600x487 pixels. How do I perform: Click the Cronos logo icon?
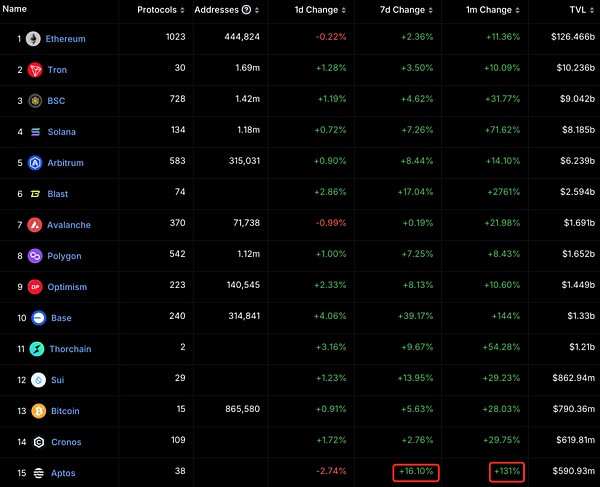pos(39,442)
